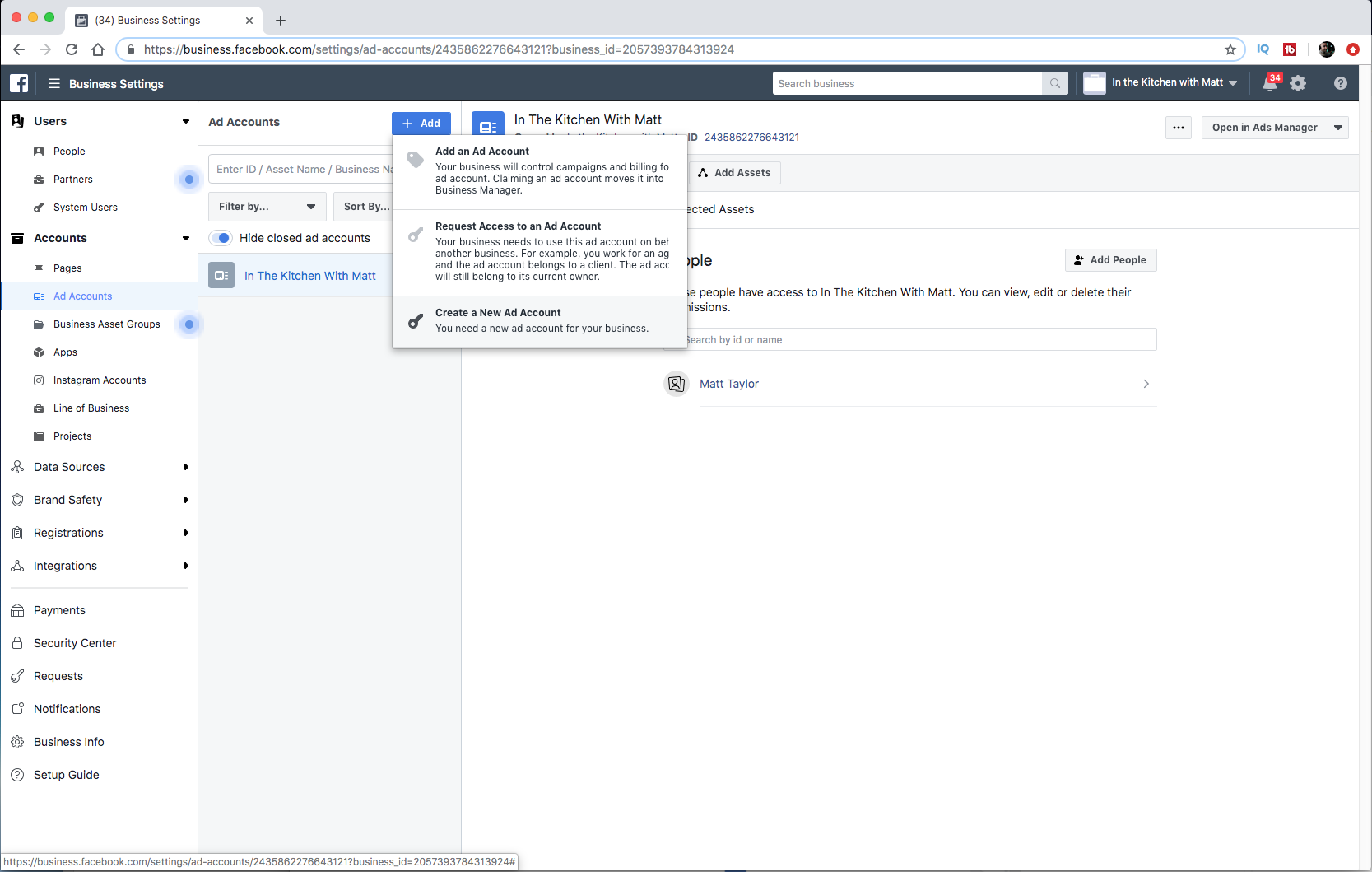Open the business switcher In the Kitchen with Matt
This screenshot has height=872, width=1372.
(x=1161, y=83)
